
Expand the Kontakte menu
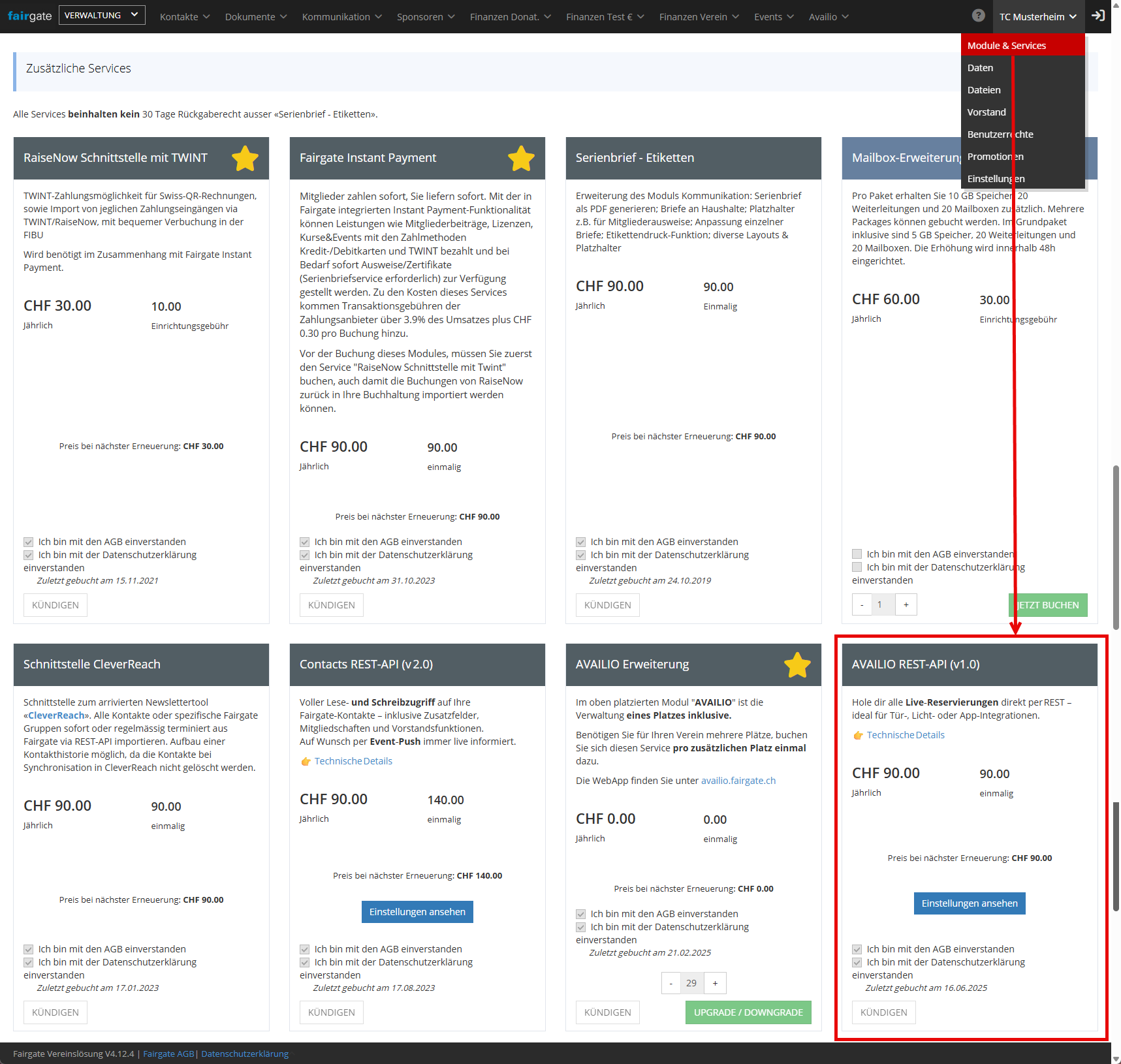(185, 17)
